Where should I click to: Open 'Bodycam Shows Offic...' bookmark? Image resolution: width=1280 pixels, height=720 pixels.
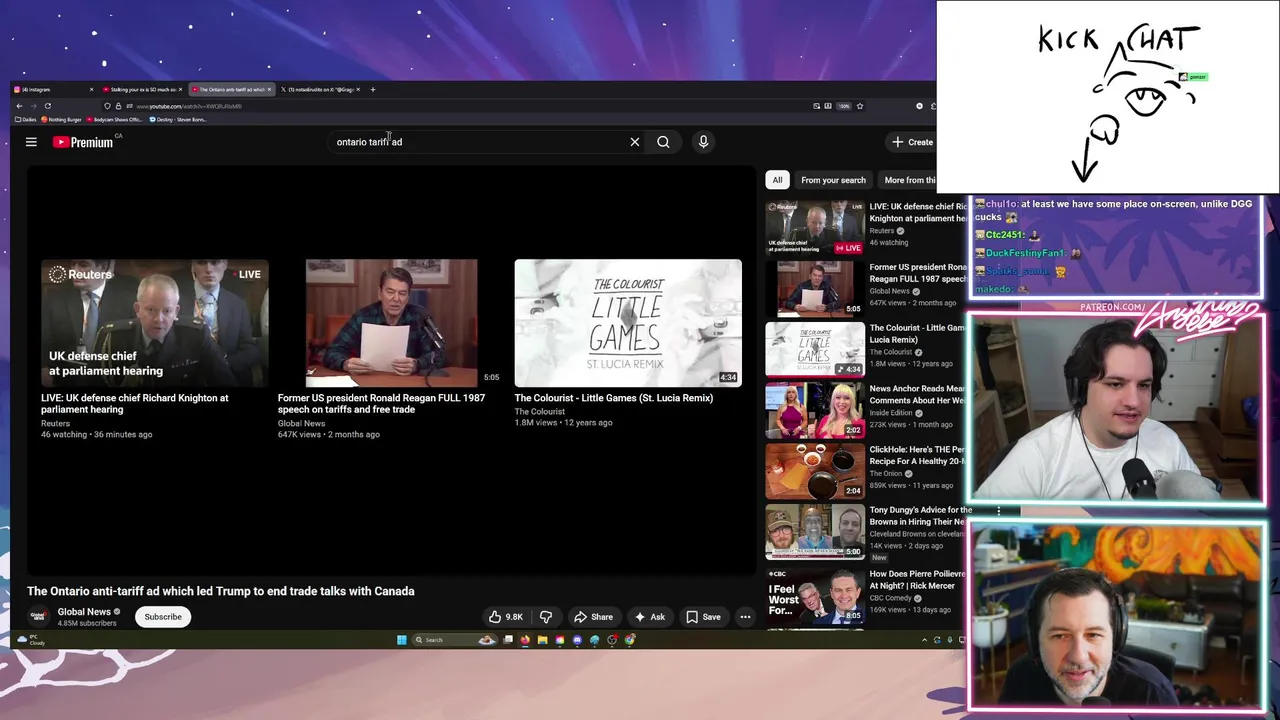tap(116, 120)
